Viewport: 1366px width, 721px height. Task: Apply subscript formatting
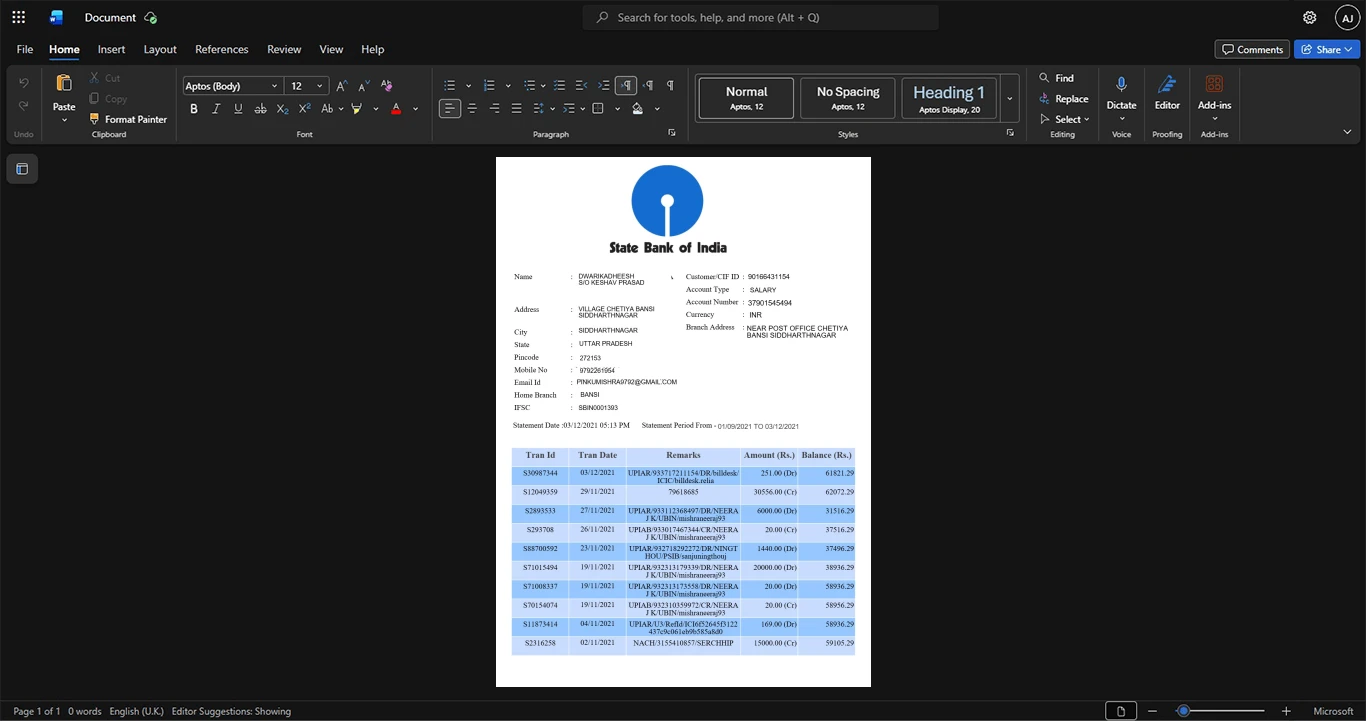click(282, 108)
